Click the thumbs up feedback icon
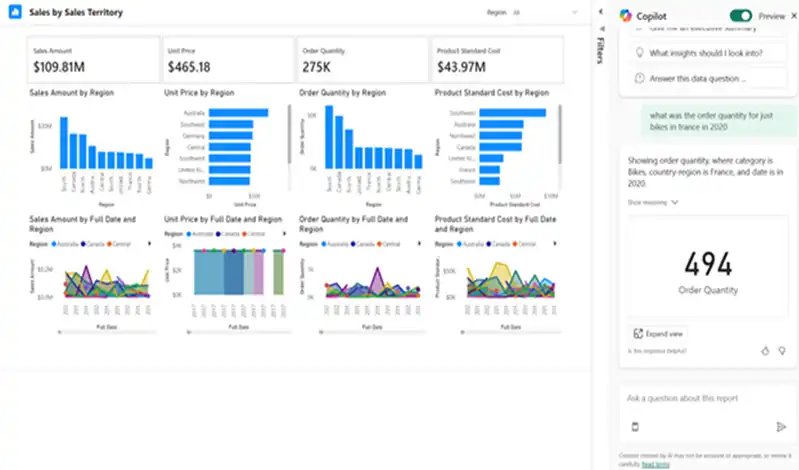Image resolution: width=799 pixels, height=470 pixels. [765, 351]
